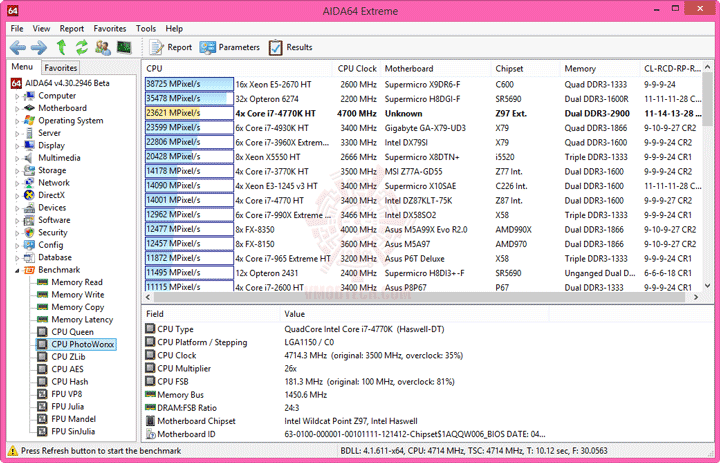Sort by the CPU Clock column header
Screen dimensions: 720x463
click(x=356, y=68)
